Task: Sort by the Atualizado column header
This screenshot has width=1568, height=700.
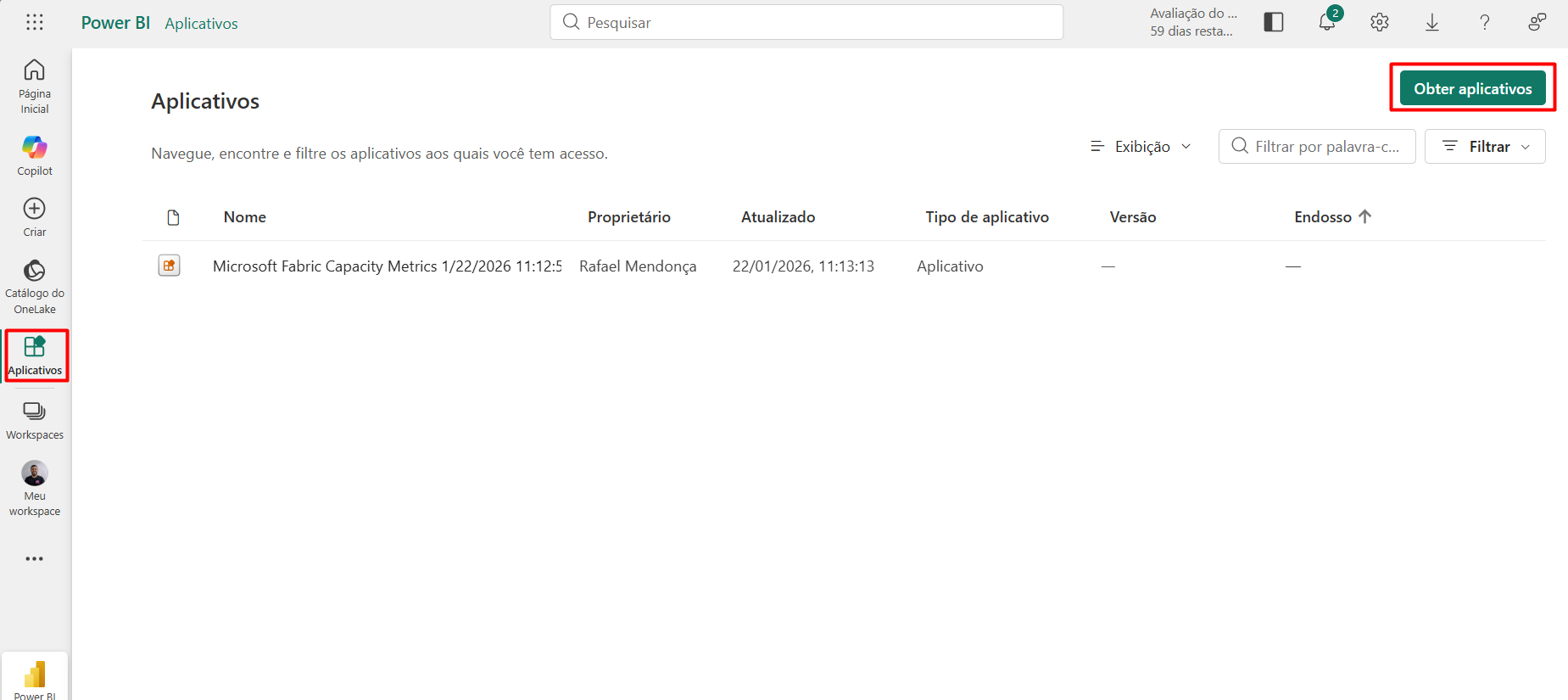Action: point(778,217)
